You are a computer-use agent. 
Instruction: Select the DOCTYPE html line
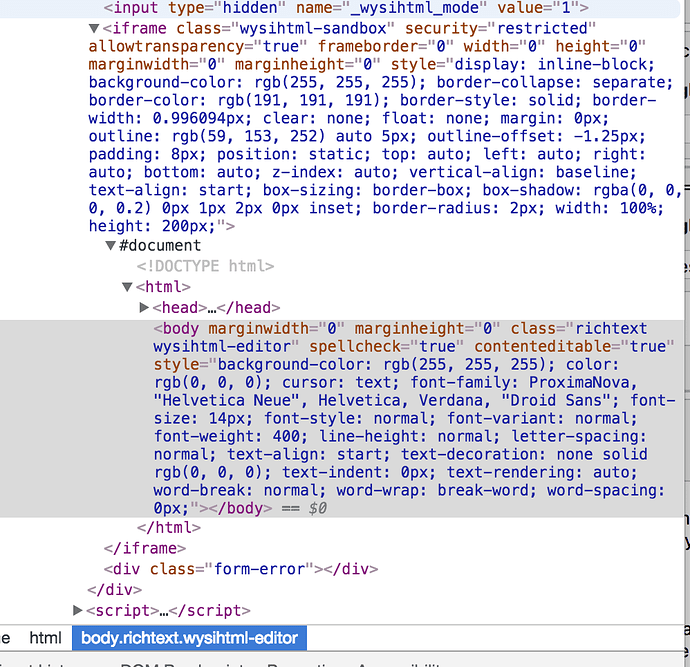[205, 266]
